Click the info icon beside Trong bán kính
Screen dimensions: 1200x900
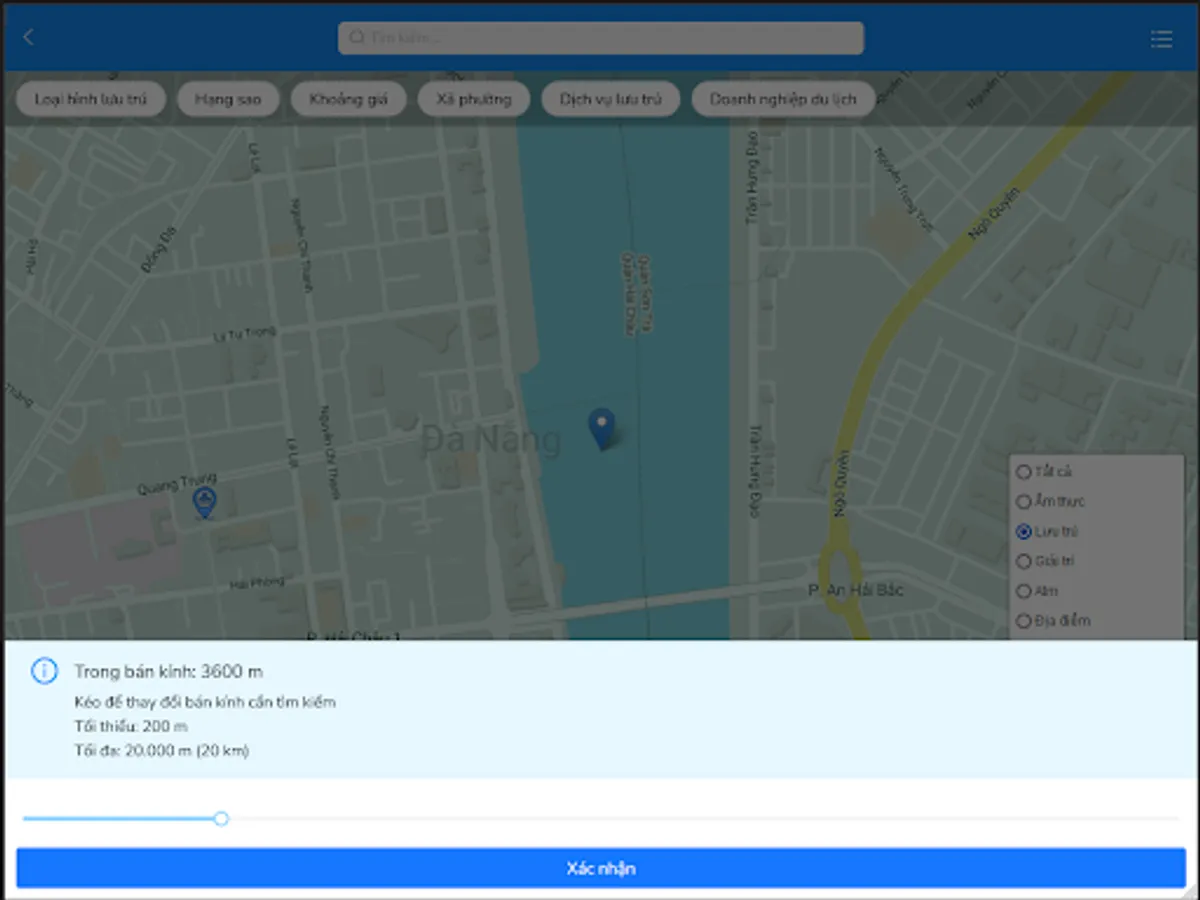pyautogui.click(x=44, y=671)
